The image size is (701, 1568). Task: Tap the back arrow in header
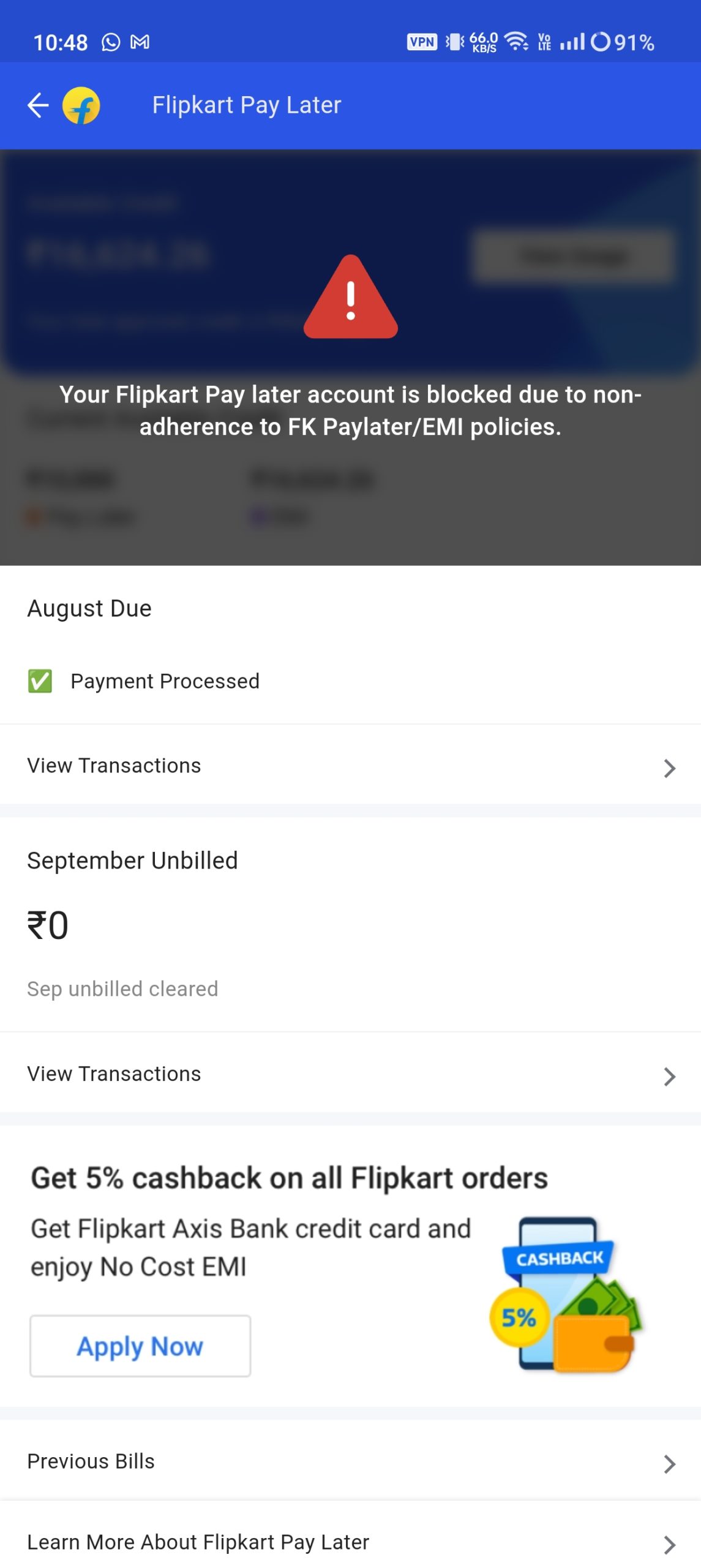[38, 105]
